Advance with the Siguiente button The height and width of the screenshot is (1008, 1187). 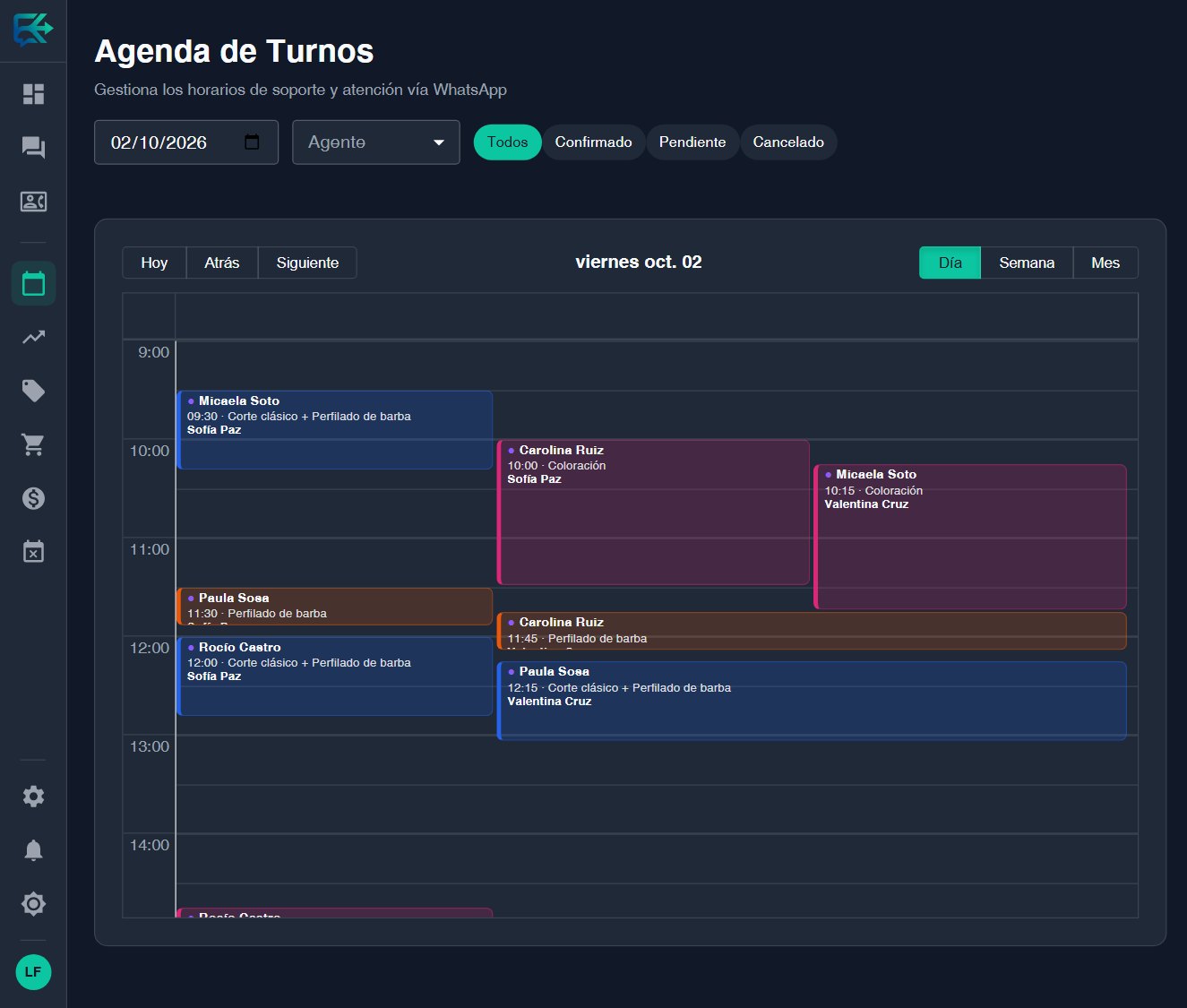tap(307, 263)
